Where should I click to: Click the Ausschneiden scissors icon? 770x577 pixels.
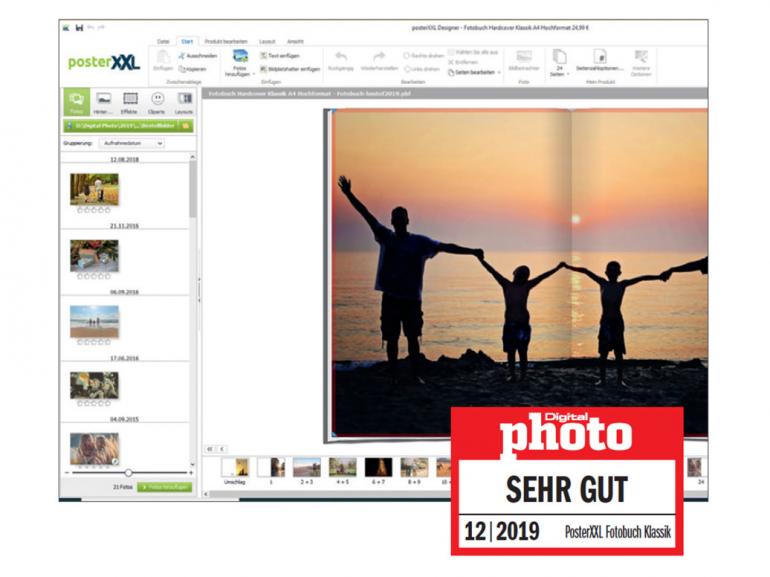tap(182, 55)
